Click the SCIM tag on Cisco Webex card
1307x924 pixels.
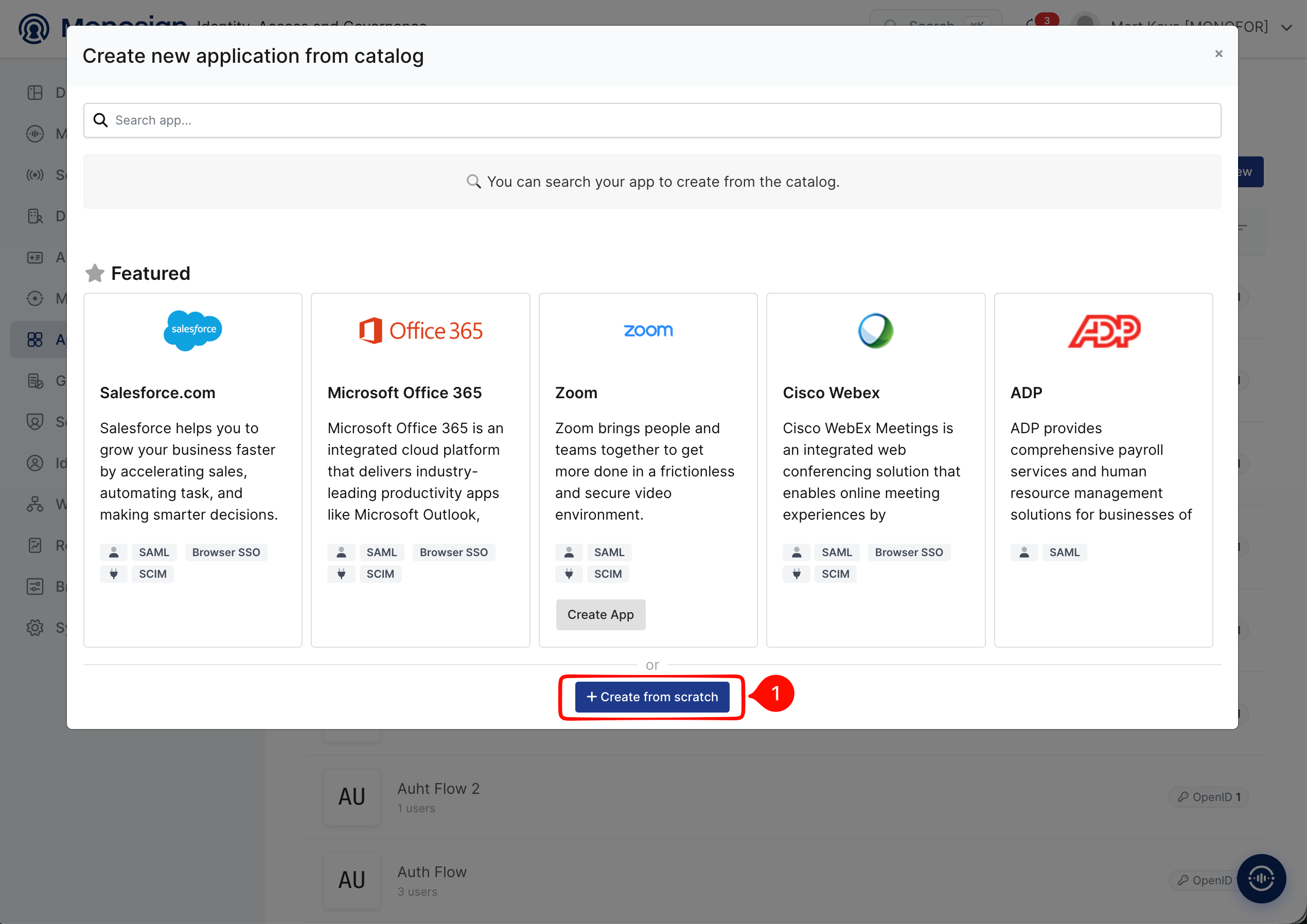(x=836, y=574)
